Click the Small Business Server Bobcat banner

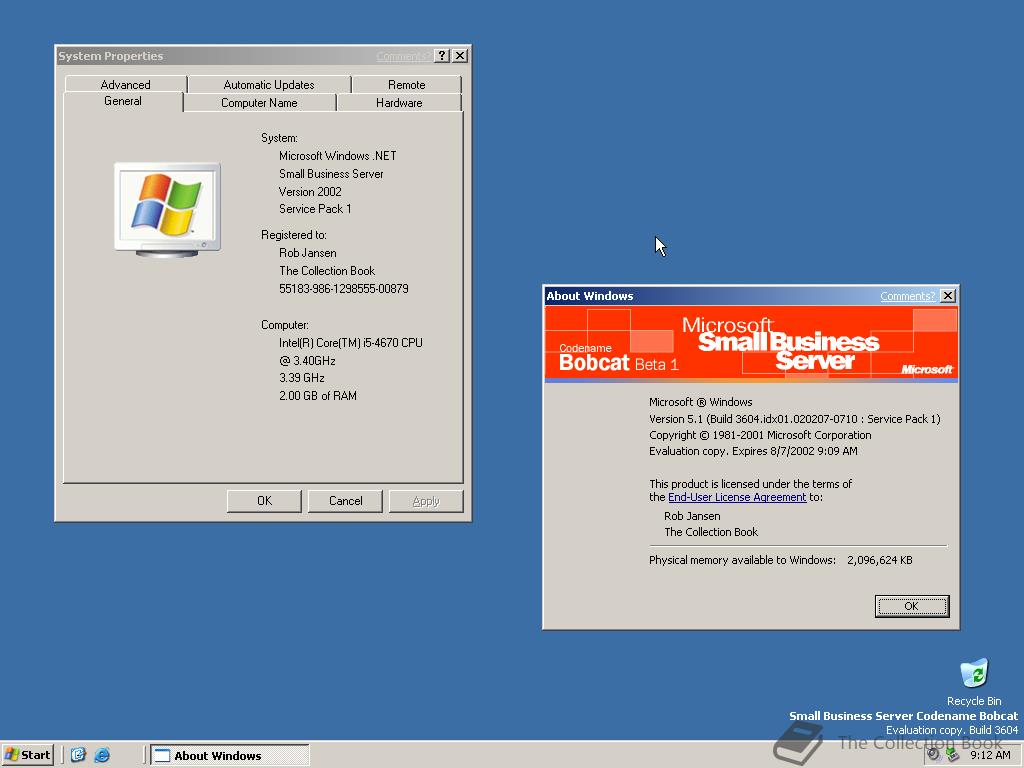(x=751, y=344)
